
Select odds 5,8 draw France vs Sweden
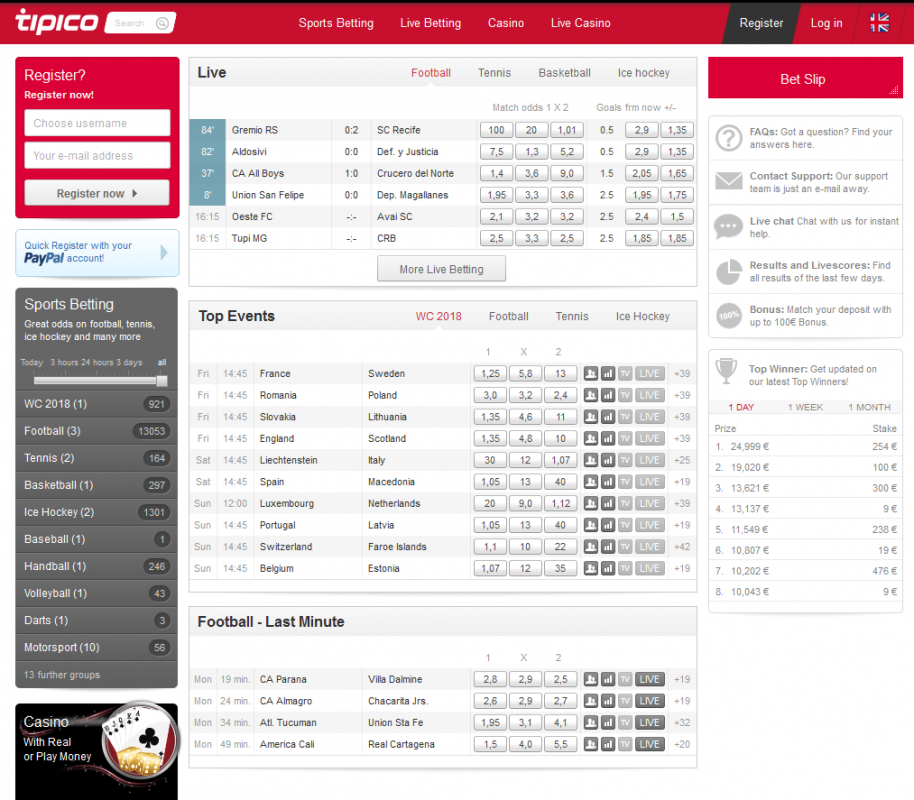tap(525, 373)
